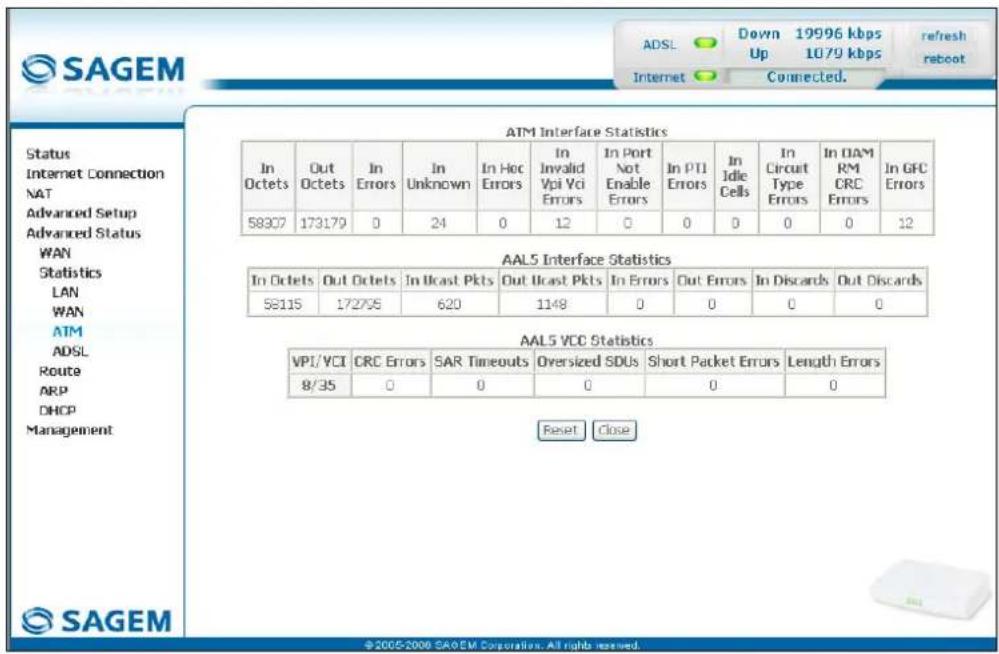Click AAL5 In Octets value 58115
The image size is (999, 654).
(x=282, y=305)
